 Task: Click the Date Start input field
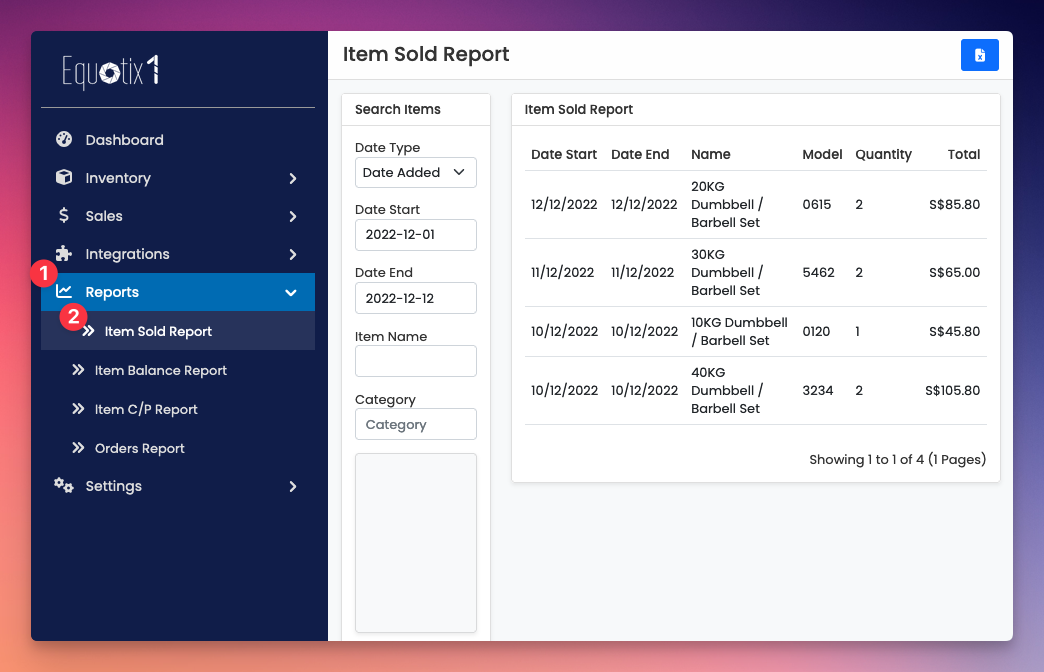point(415,235)
